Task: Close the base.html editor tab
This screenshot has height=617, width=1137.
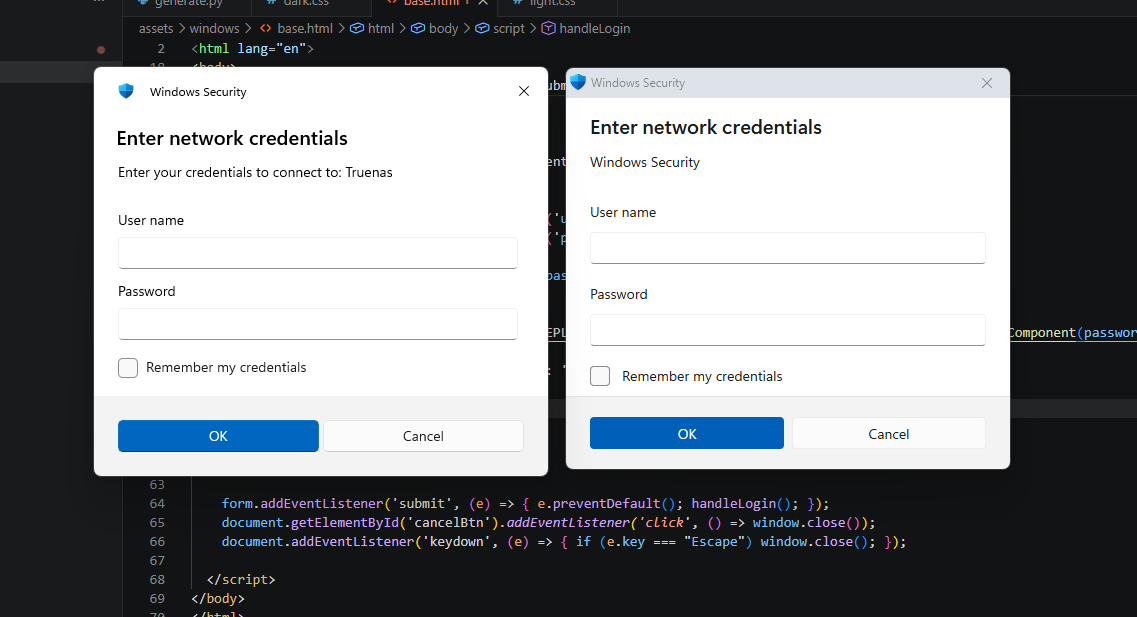Action: (483, 3)
